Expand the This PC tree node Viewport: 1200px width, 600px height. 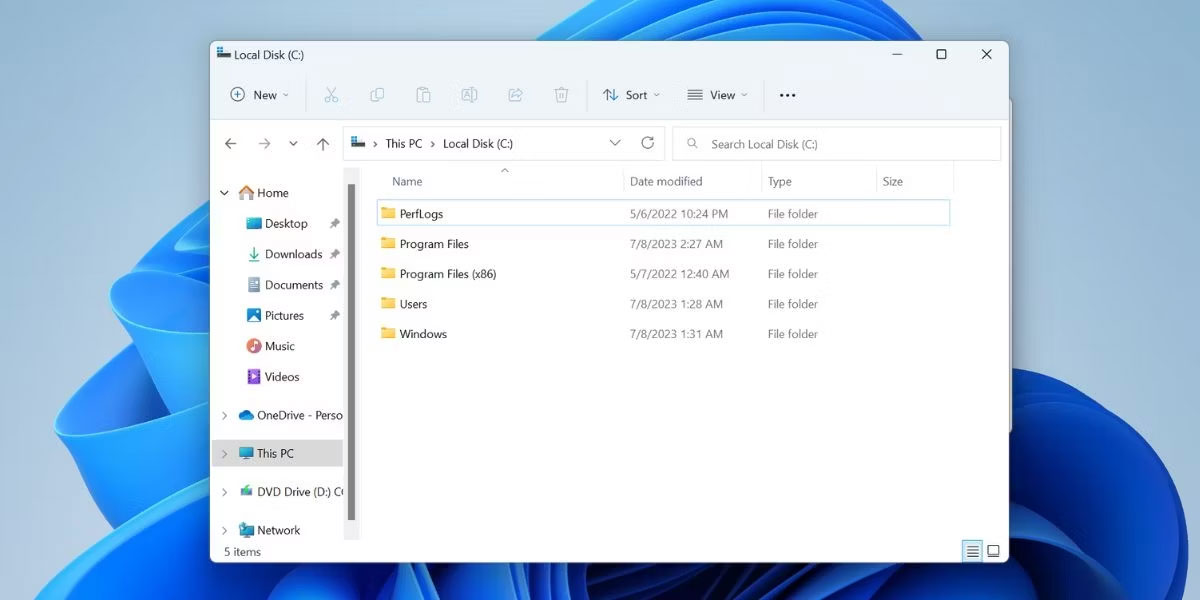tap(224, 454)
